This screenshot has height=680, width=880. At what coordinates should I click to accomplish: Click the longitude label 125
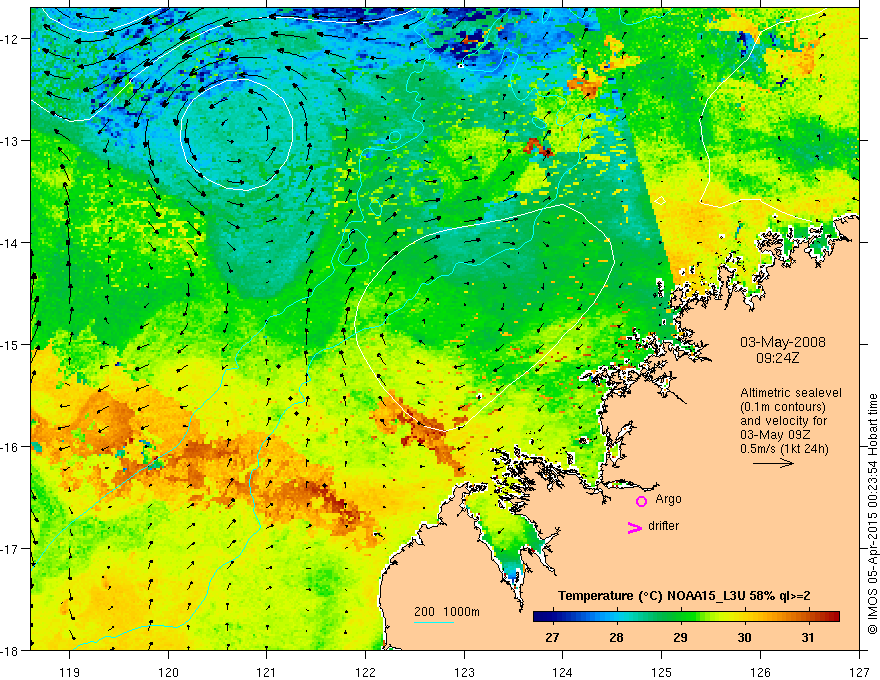[x=661, y=672]
